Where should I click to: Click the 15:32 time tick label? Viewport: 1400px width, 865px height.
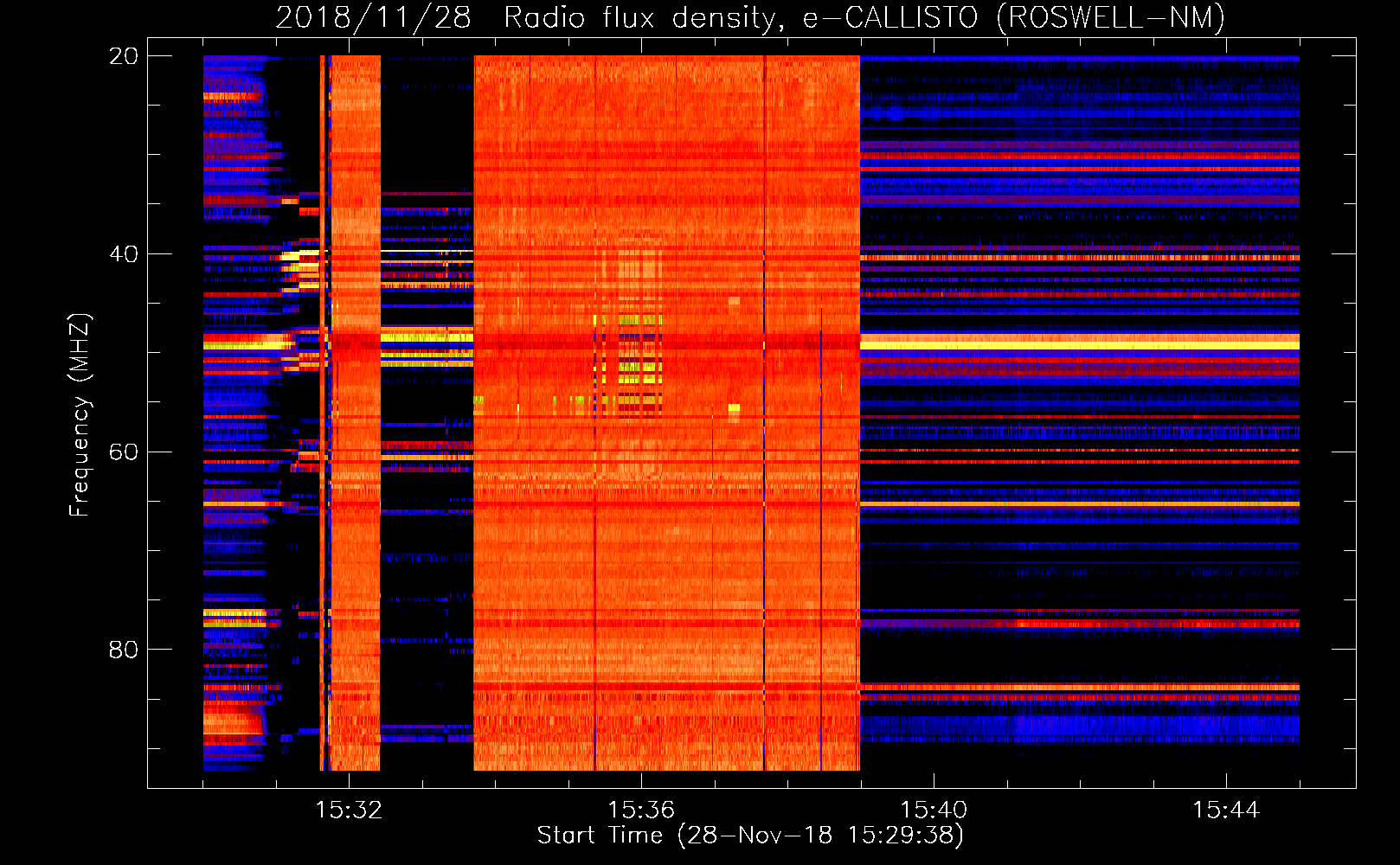tap(349, 811)
